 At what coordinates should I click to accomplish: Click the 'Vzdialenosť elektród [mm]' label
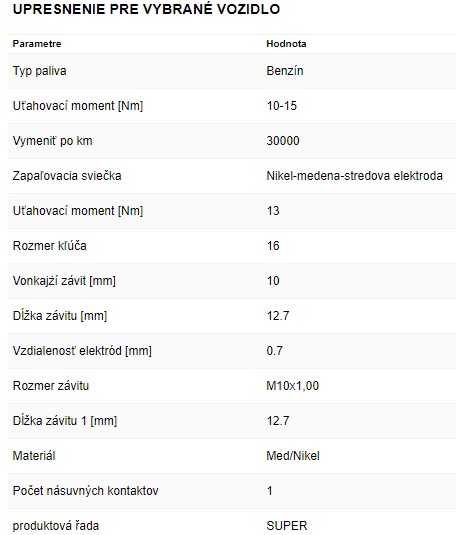pos(82,351)
